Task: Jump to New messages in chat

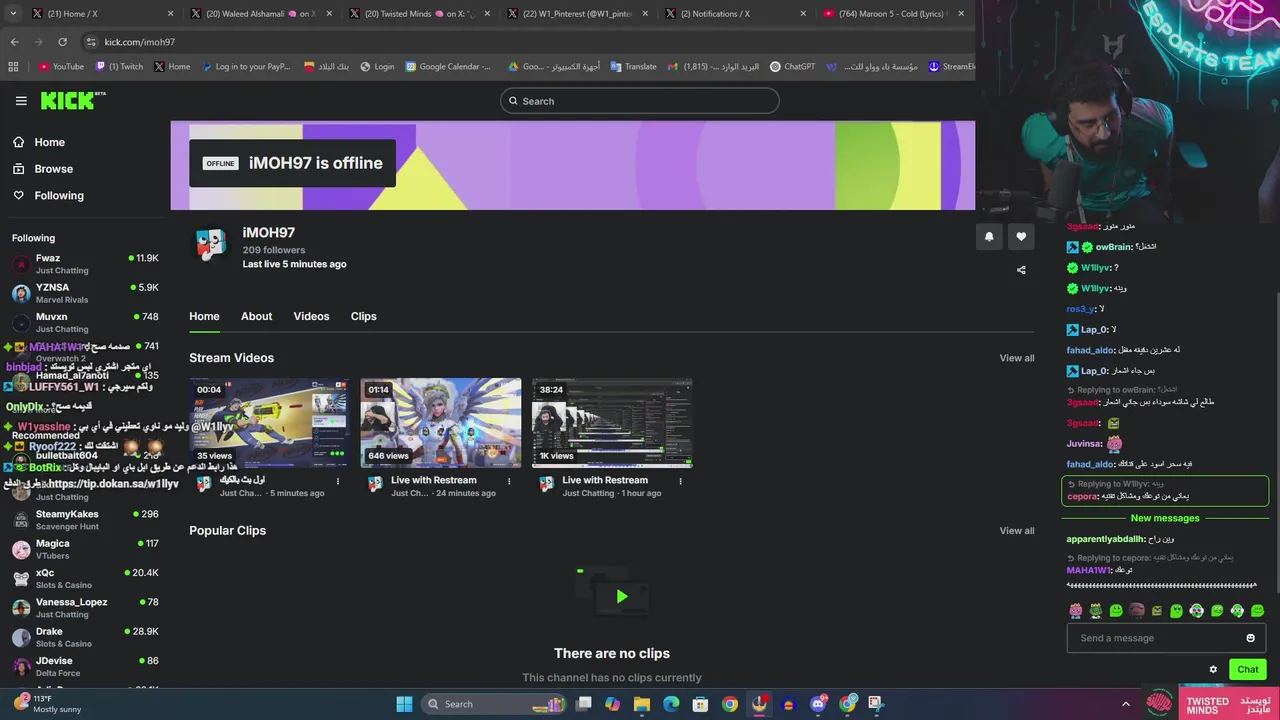Action: [1164, 518]
